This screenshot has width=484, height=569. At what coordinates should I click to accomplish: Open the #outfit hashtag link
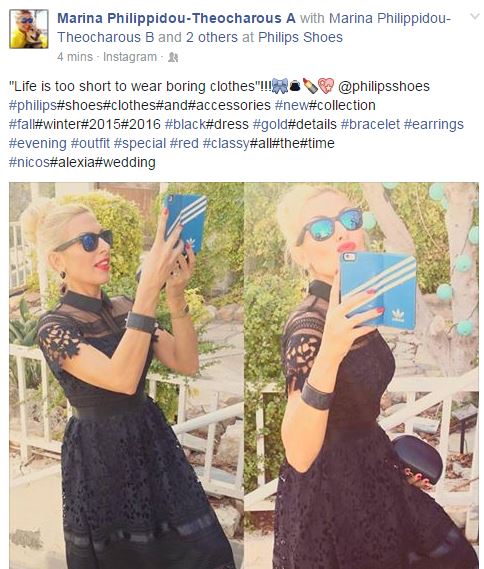point(90,143)
